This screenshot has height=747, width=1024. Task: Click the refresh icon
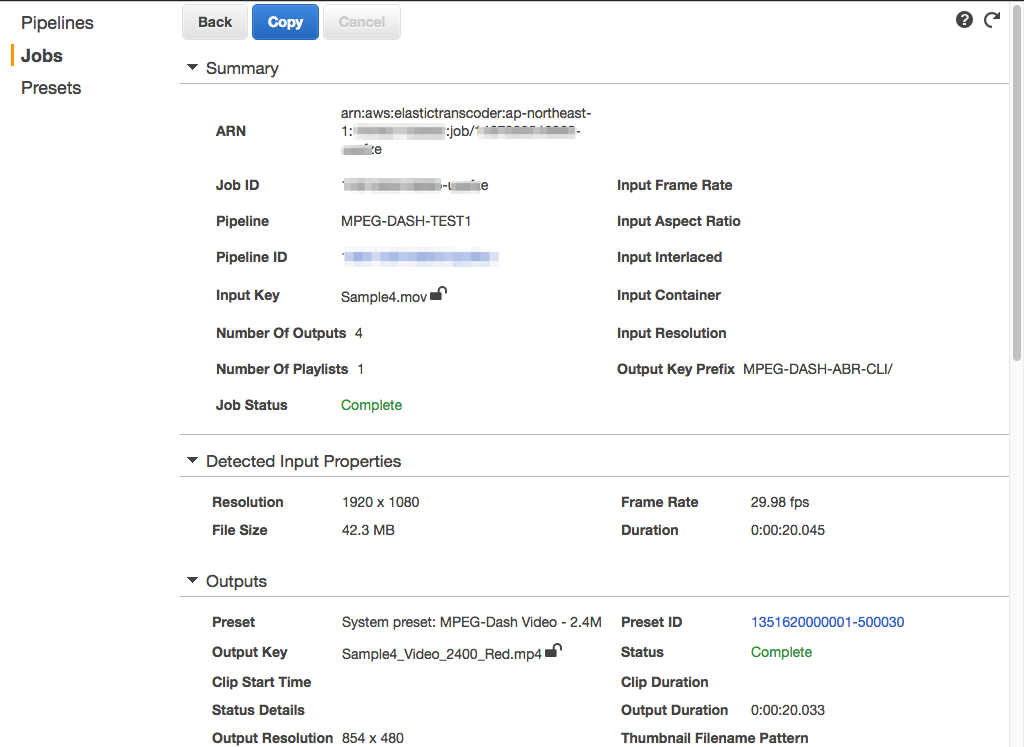991,19
